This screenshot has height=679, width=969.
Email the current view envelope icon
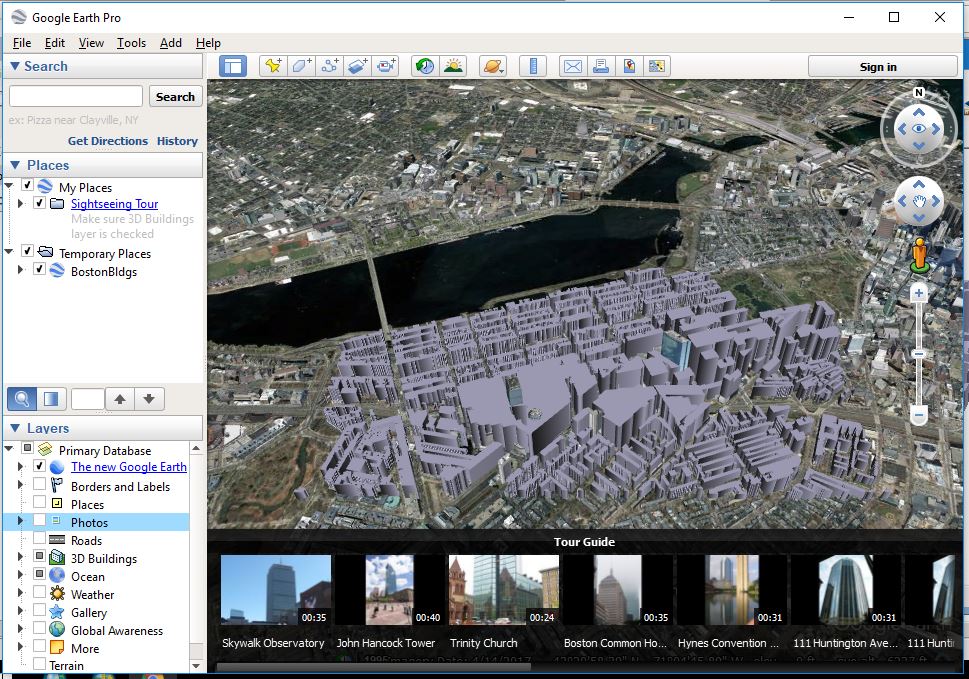point(573,66)
